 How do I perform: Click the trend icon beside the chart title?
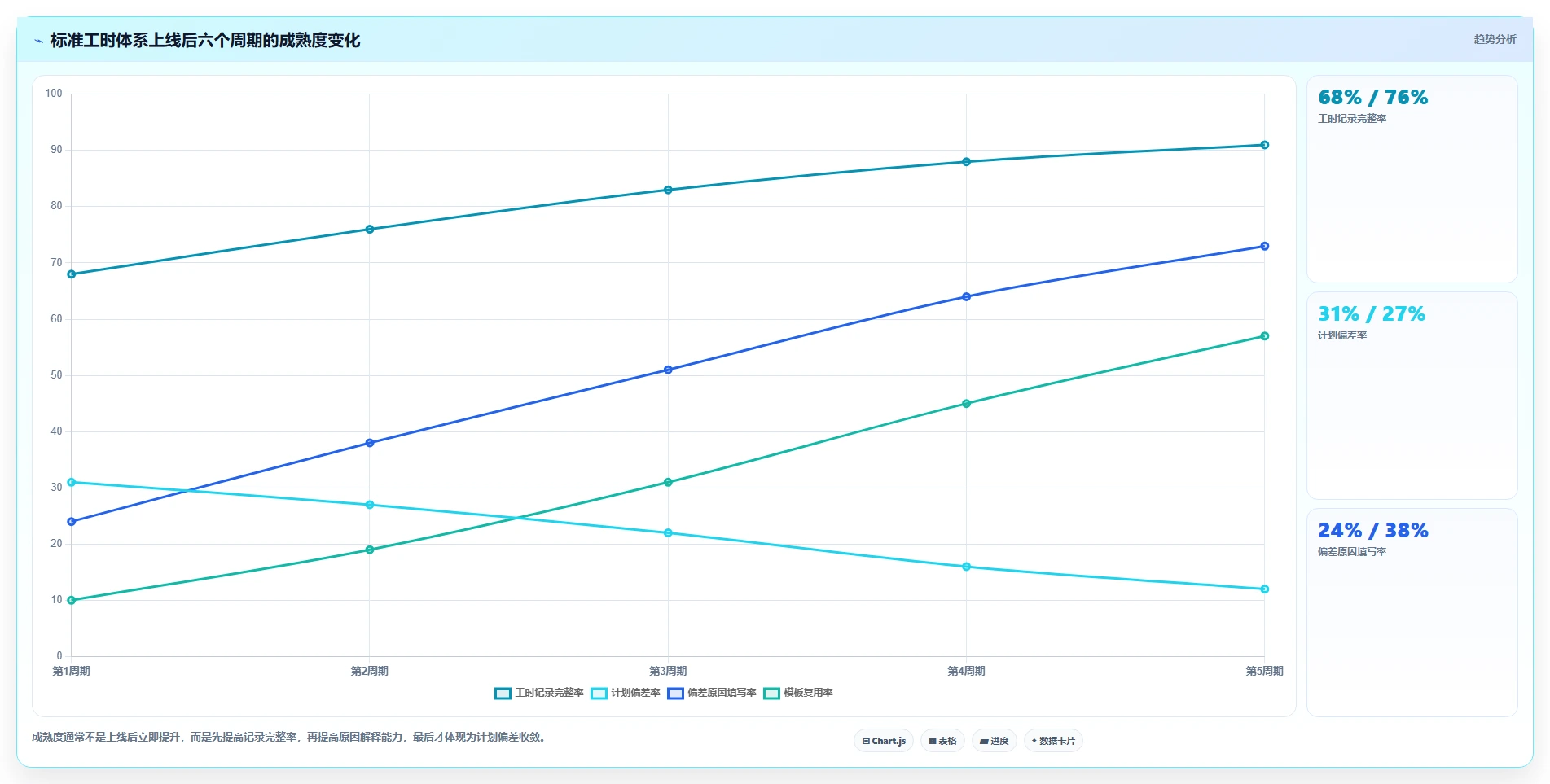tap(38, 41)
